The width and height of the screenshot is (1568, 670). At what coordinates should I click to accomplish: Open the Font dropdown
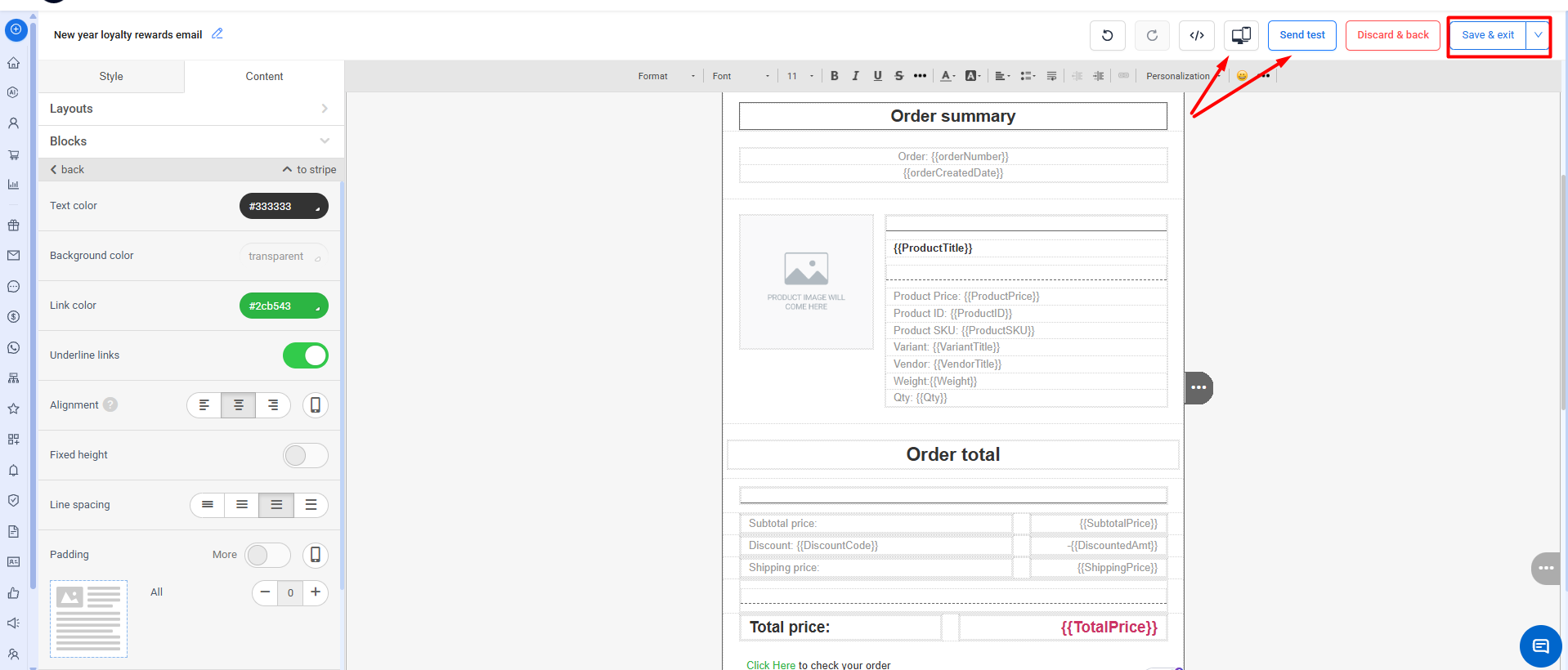click(740, 76)
